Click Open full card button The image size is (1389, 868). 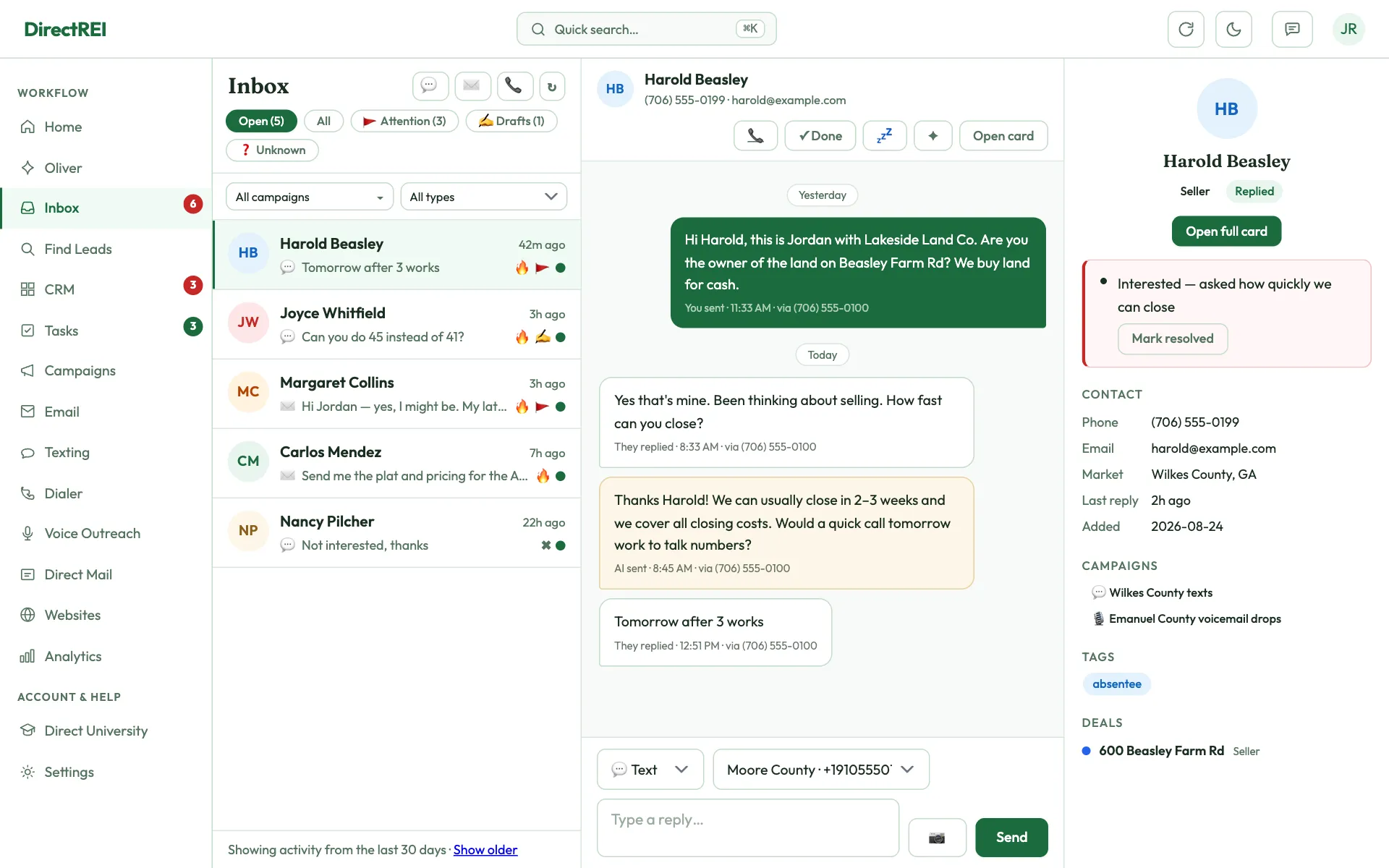[1226, 231]
